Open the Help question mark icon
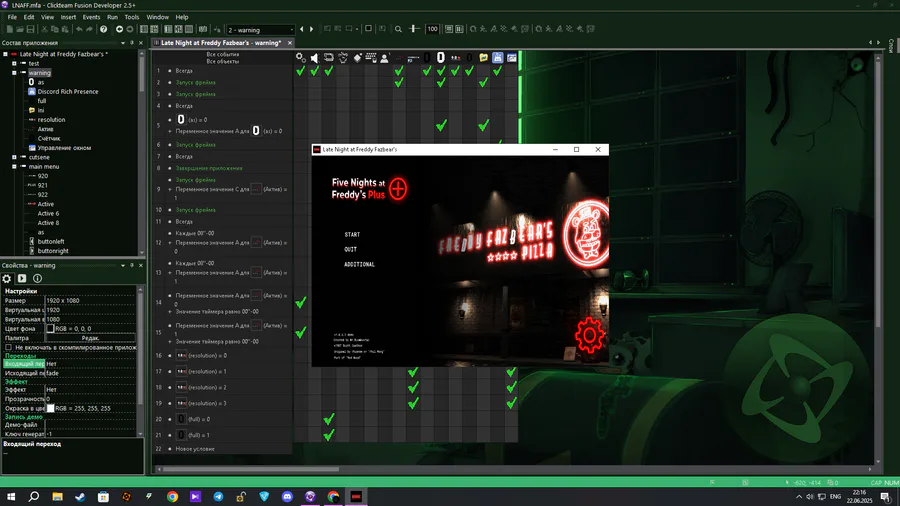 pyautogui.click(x=103, y=29)
